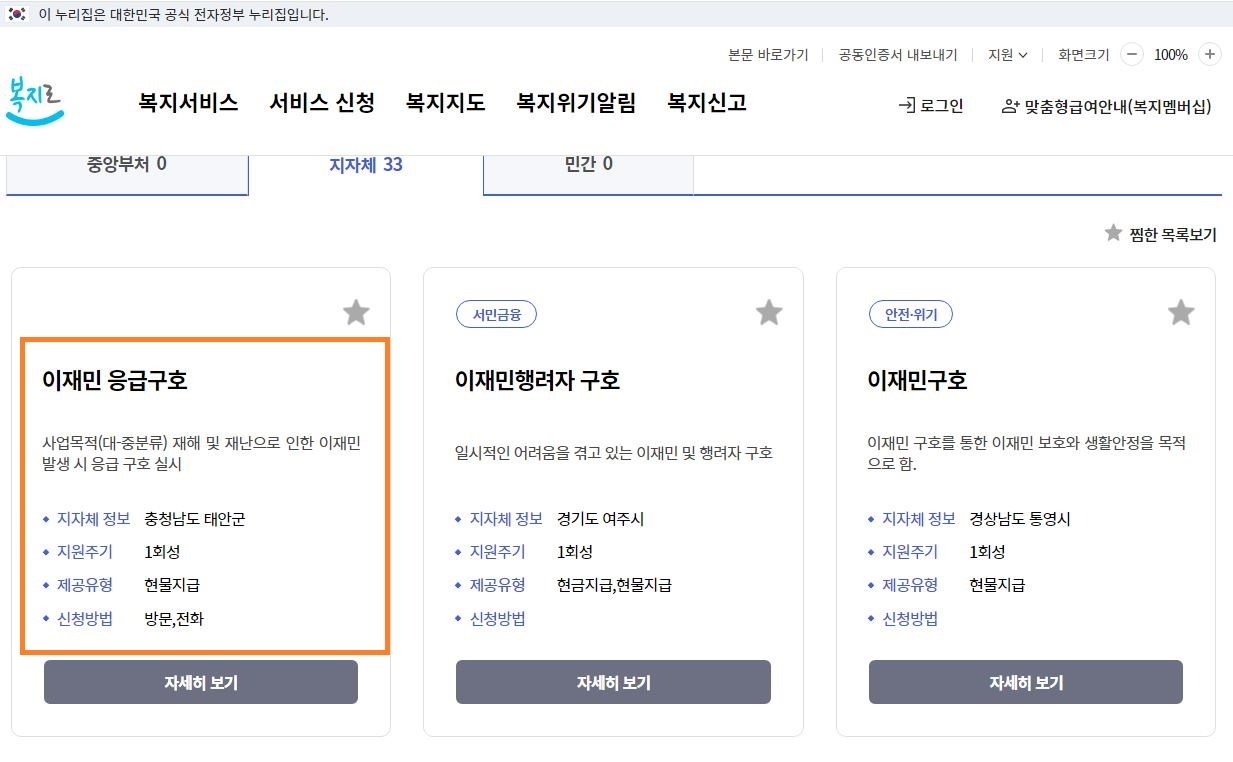This screenshot has height=762, width=1233.
Task: Click the star icon next to 찜한 목록보기
Action: coord(1113,233)
